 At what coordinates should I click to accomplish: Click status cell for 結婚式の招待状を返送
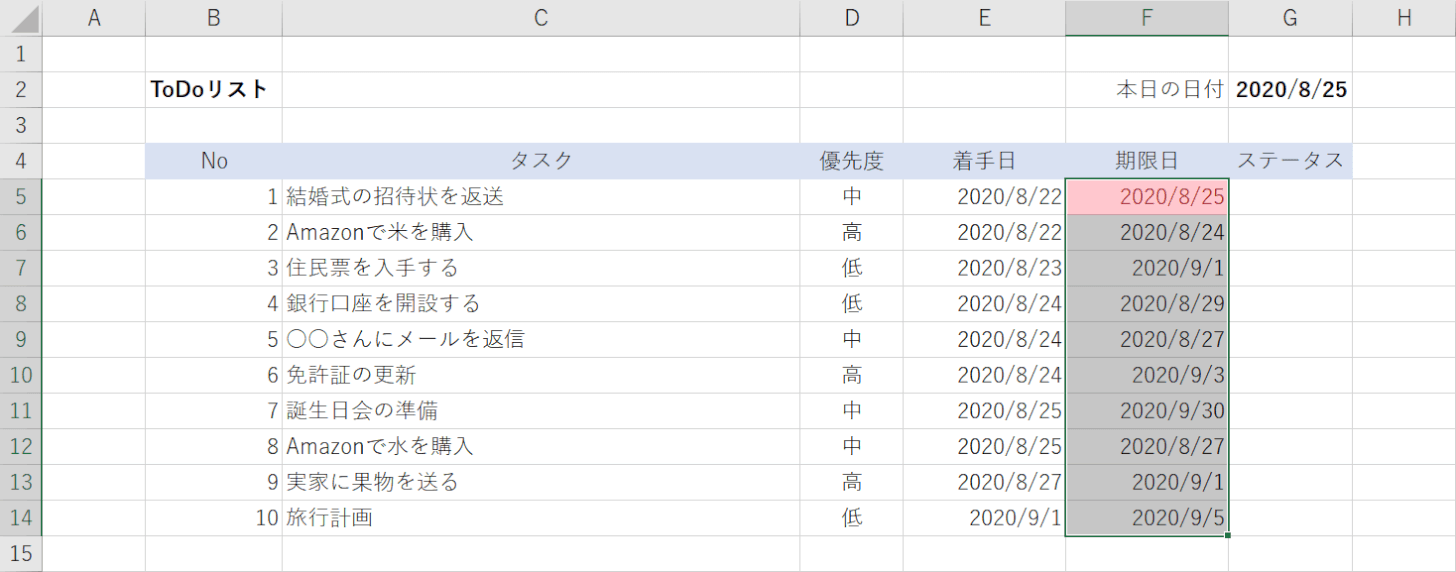coord(1291,197)
